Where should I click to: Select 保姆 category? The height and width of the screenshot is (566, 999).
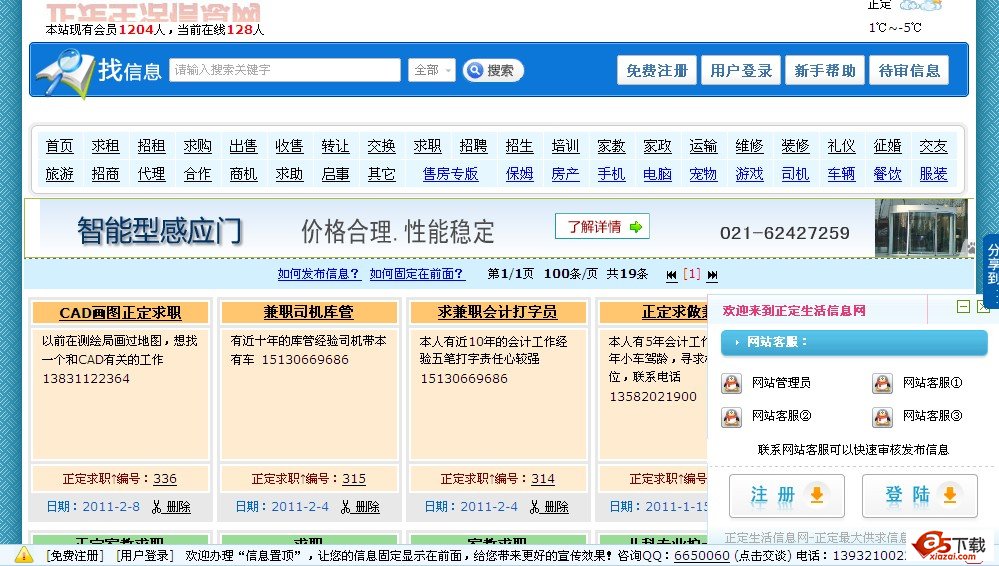[520, 174]
